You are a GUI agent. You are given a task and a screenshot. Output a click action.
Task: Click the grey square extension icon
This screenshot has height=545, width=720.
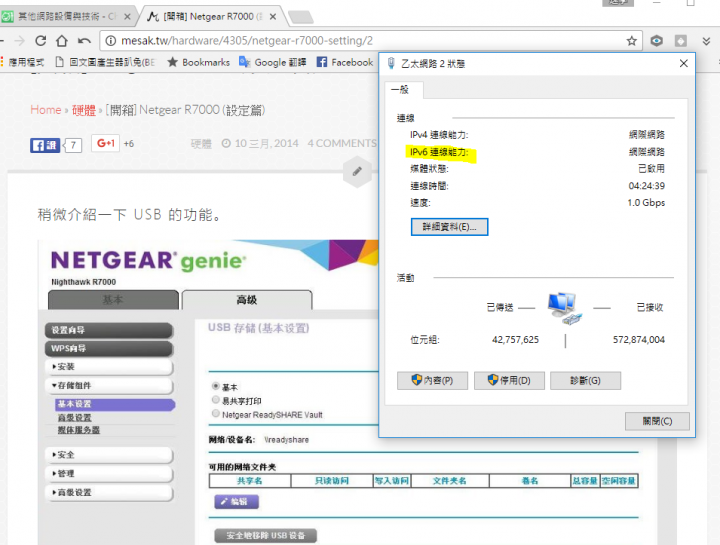[681, 41]
